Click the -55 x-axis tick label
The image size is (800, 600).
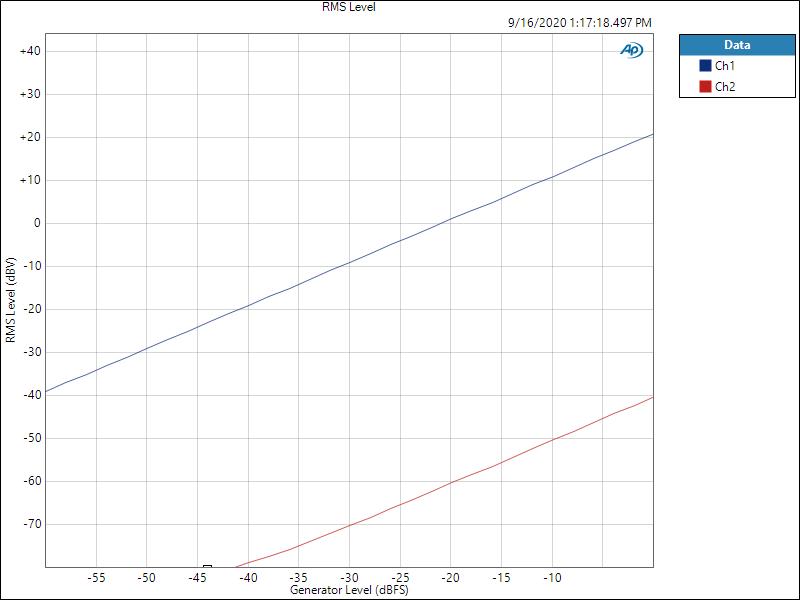pos(96,578)
